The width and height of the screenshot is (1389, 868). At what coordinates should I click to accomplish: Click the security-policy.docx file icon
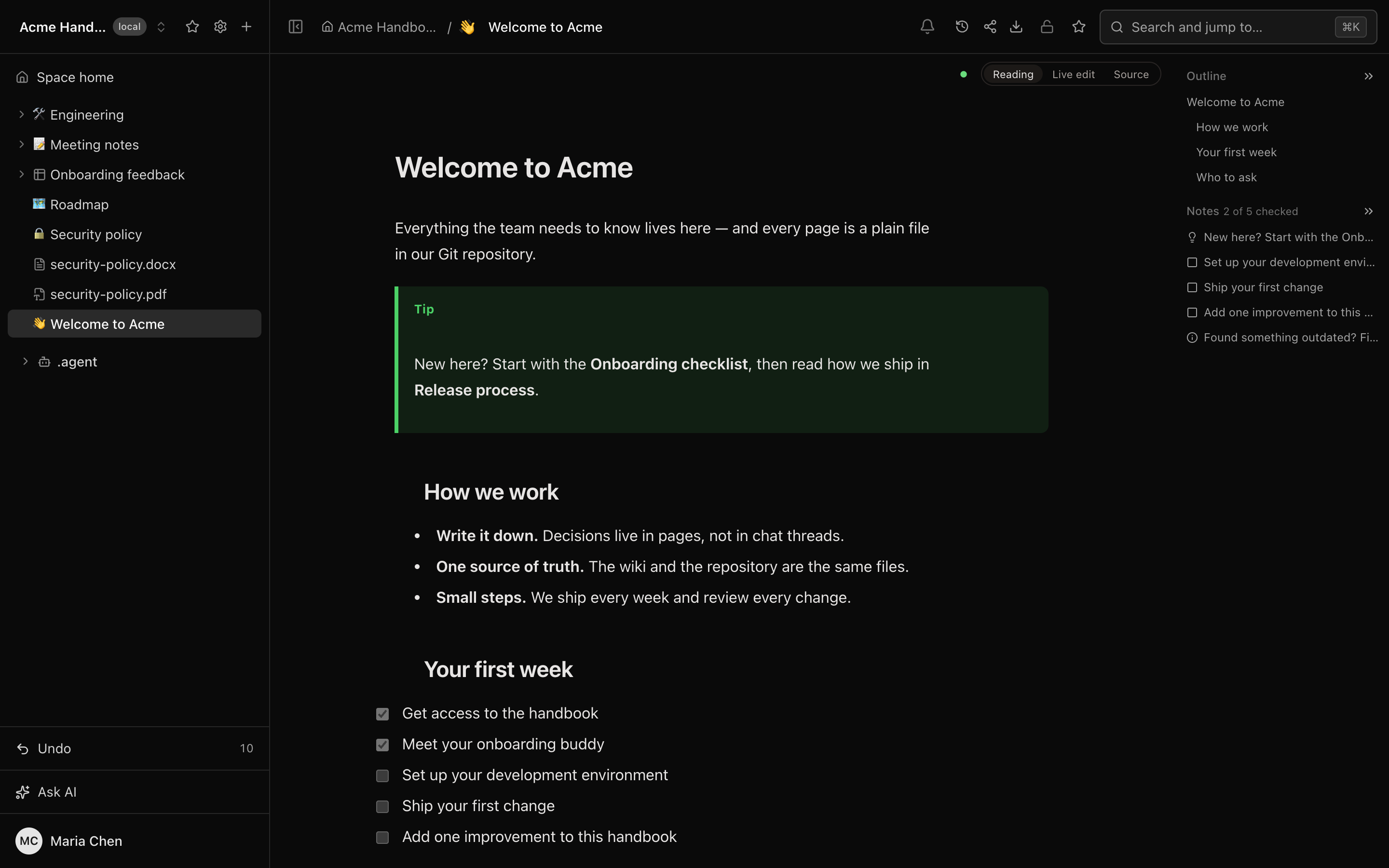click(x=39, y=264)
